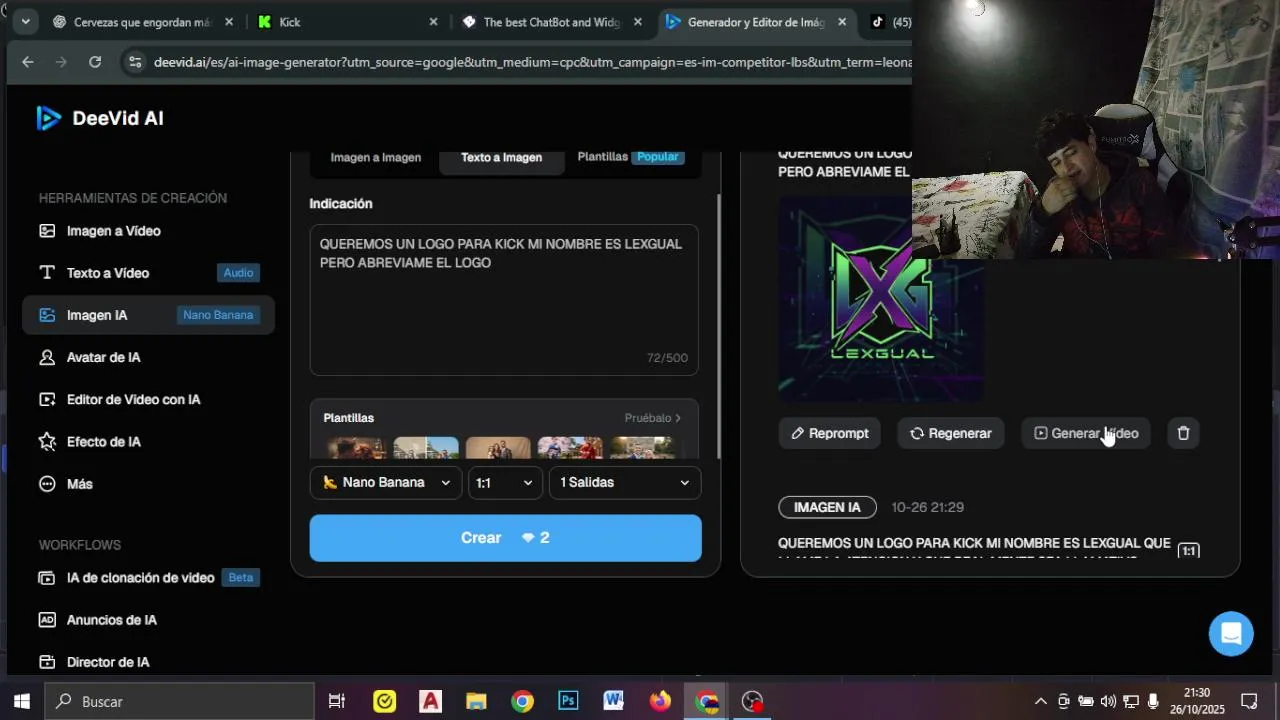Switch to the Kick browser tab

coord(345,22)
